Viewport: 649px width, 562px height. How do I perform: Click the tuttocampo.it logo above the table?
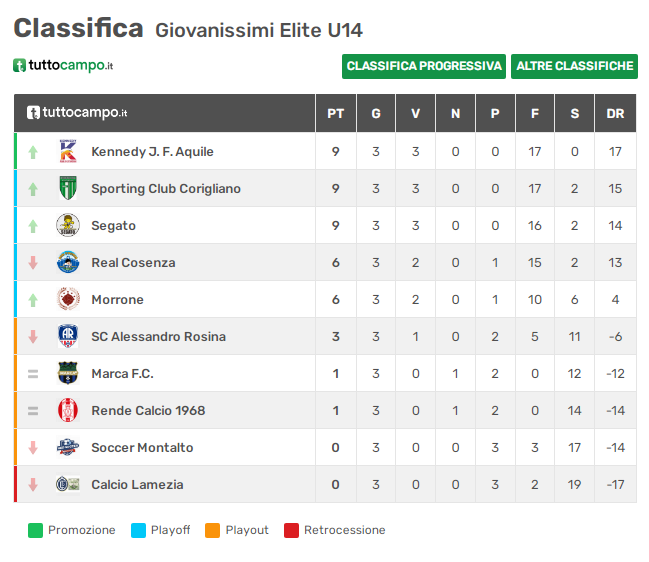63,65
